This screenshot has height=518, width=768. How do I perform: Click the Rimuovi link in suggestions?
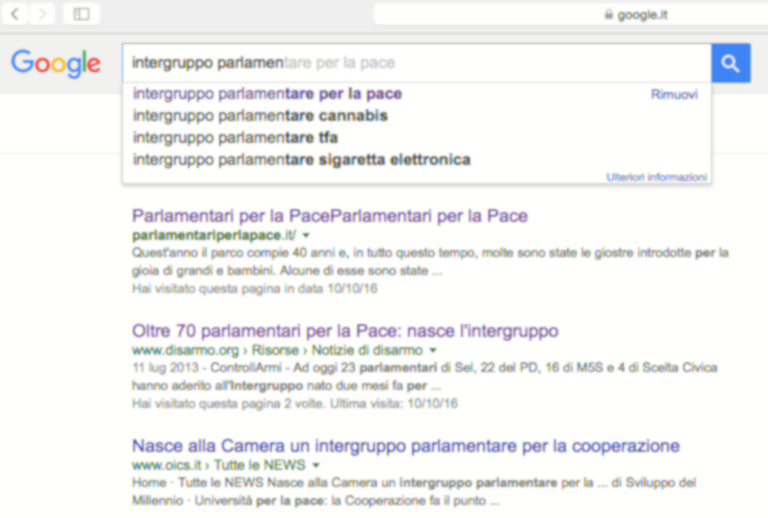(x=674, y=94)
